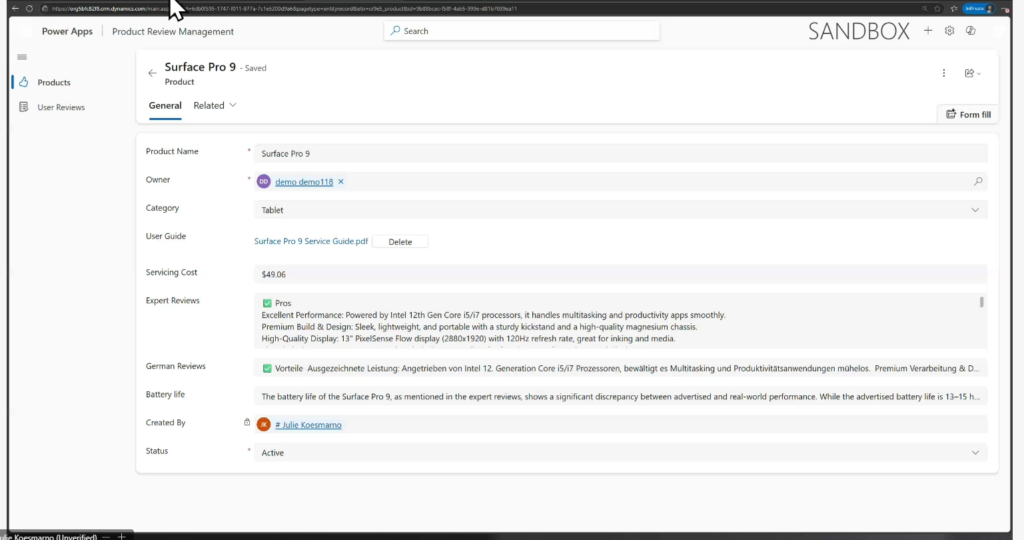Click the browser address bar URL
This screenshot has width=1024, height=540.
pyautogui.click(x=284, y=8)
